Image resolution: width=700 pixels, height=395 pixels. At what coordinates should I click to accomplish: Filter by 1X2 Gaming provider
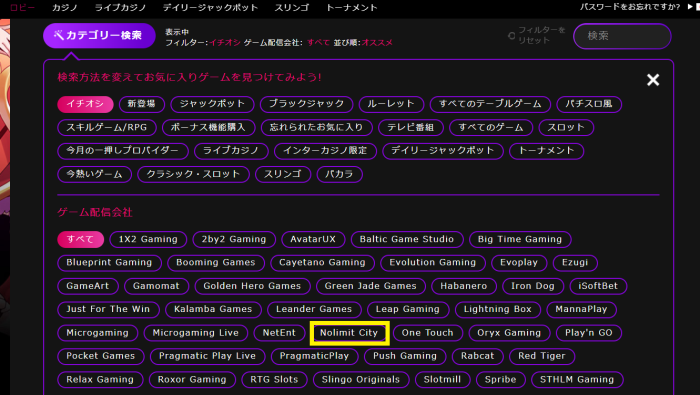pyautogui.click(x=148, y=240)
